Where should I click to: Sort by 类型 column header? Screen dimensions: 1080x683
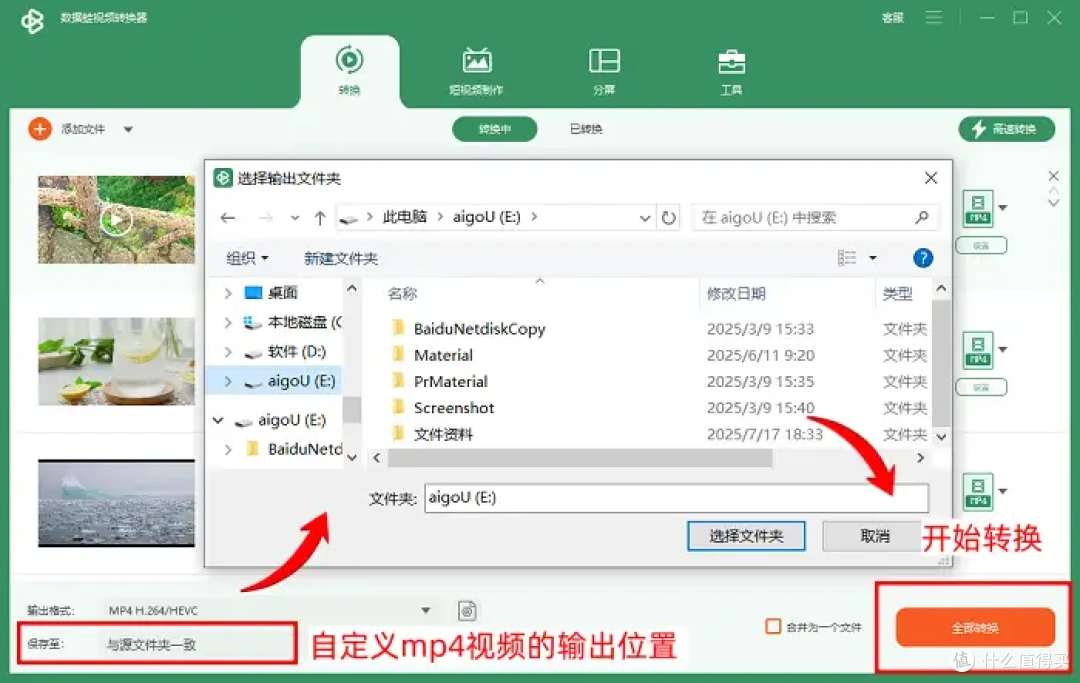[x=897, y=294]
